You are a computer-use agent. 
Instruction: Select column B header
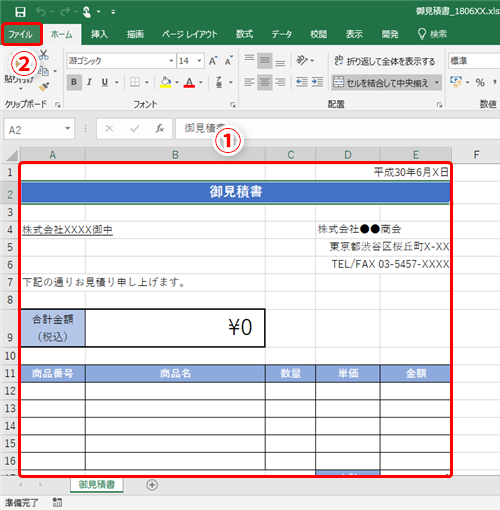coord(175,155)
